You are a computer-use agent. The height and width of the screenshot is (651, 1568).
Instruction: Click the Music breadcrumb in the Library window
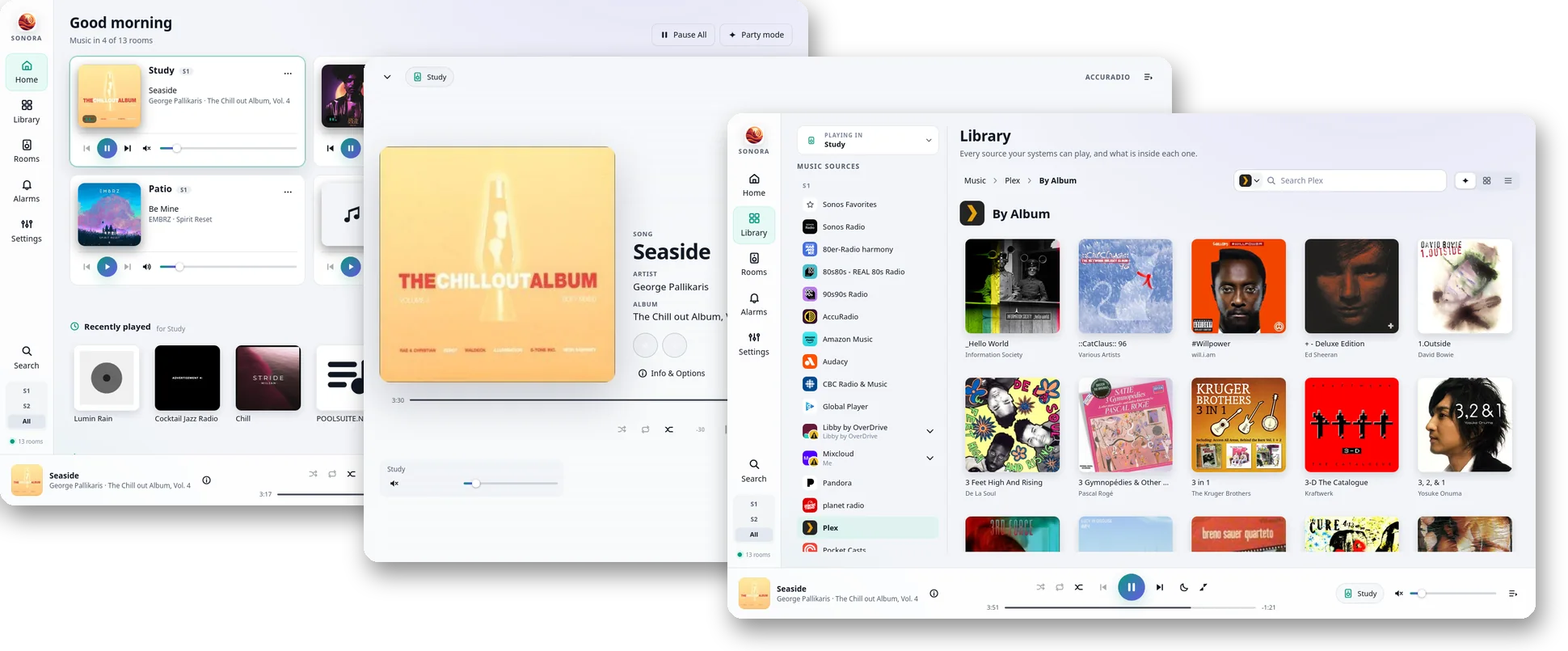(x=975, y=180)
